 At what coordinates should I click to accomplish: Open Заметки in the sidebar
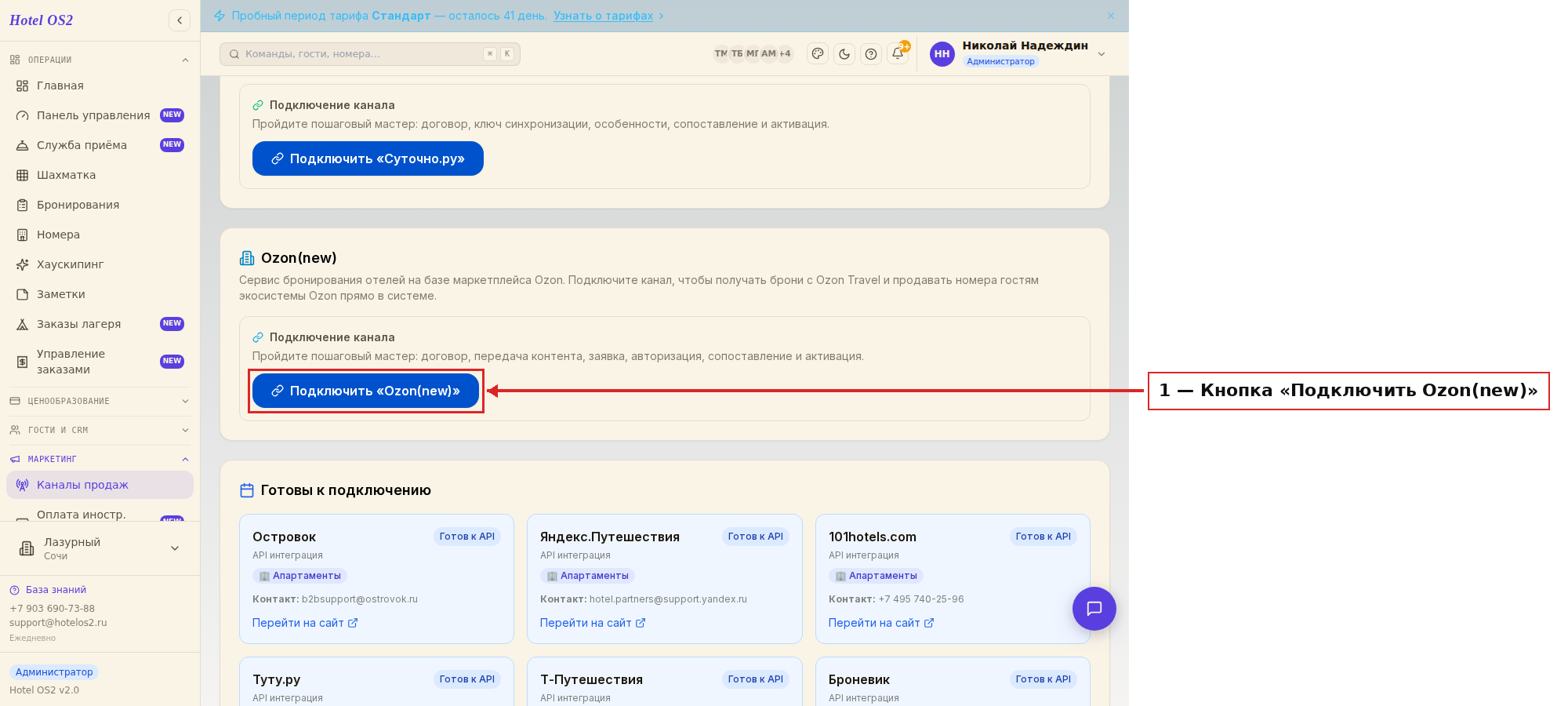point(100,294)
